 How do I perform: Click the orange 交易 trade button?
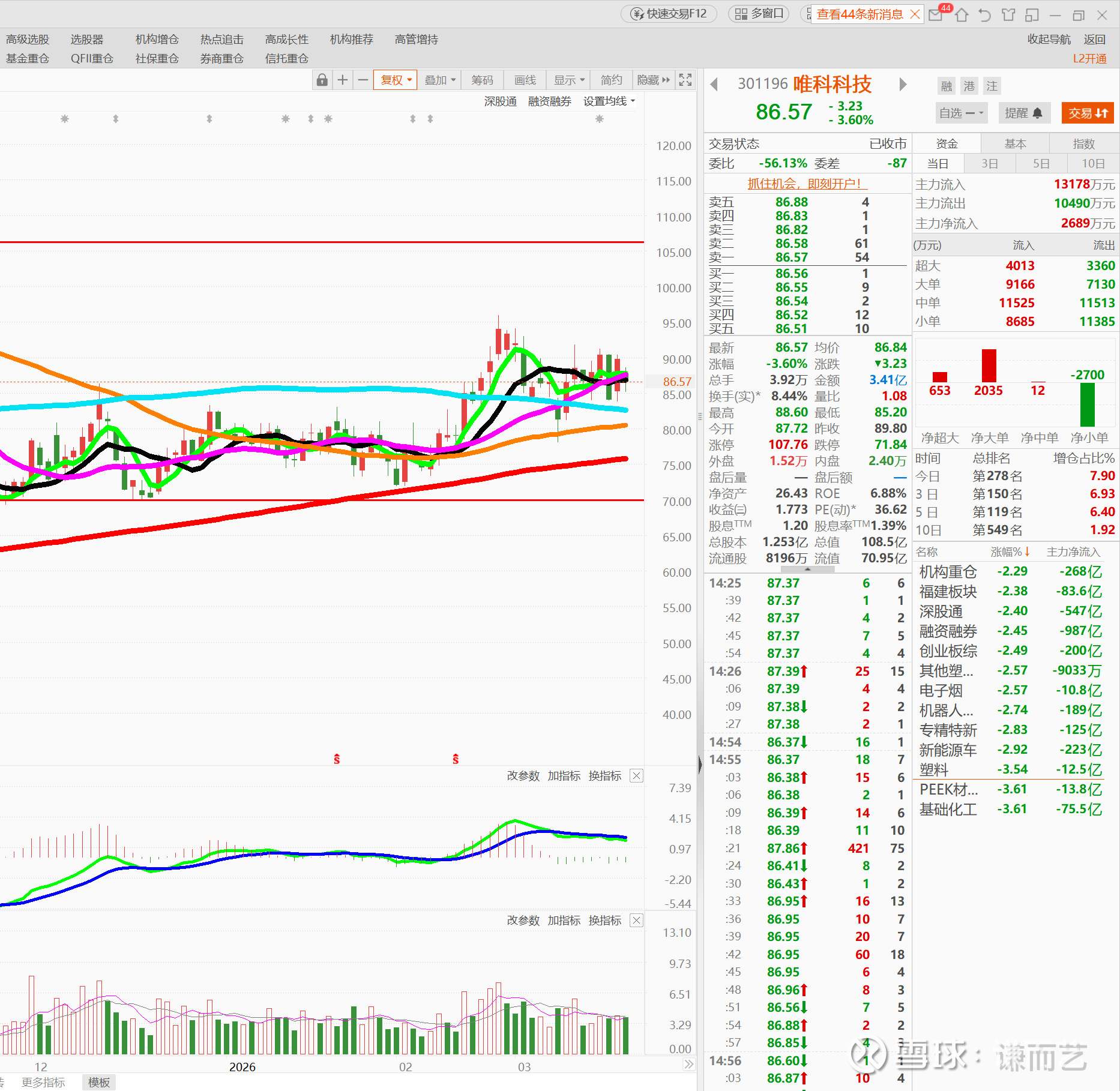[1088, 113]
